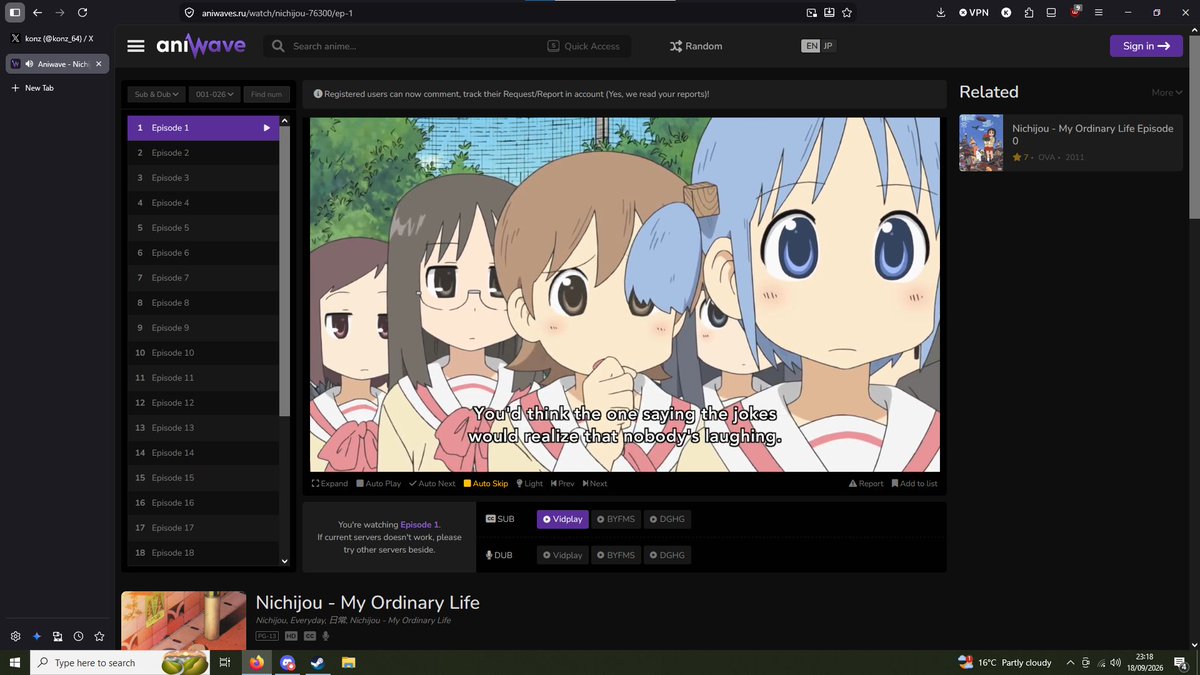The width and height of the screenshot is (1200, 675).
Task: Click the Nichijou - My Ordinary Life heading
Action: pyautogui.click(x=368, y=603)
